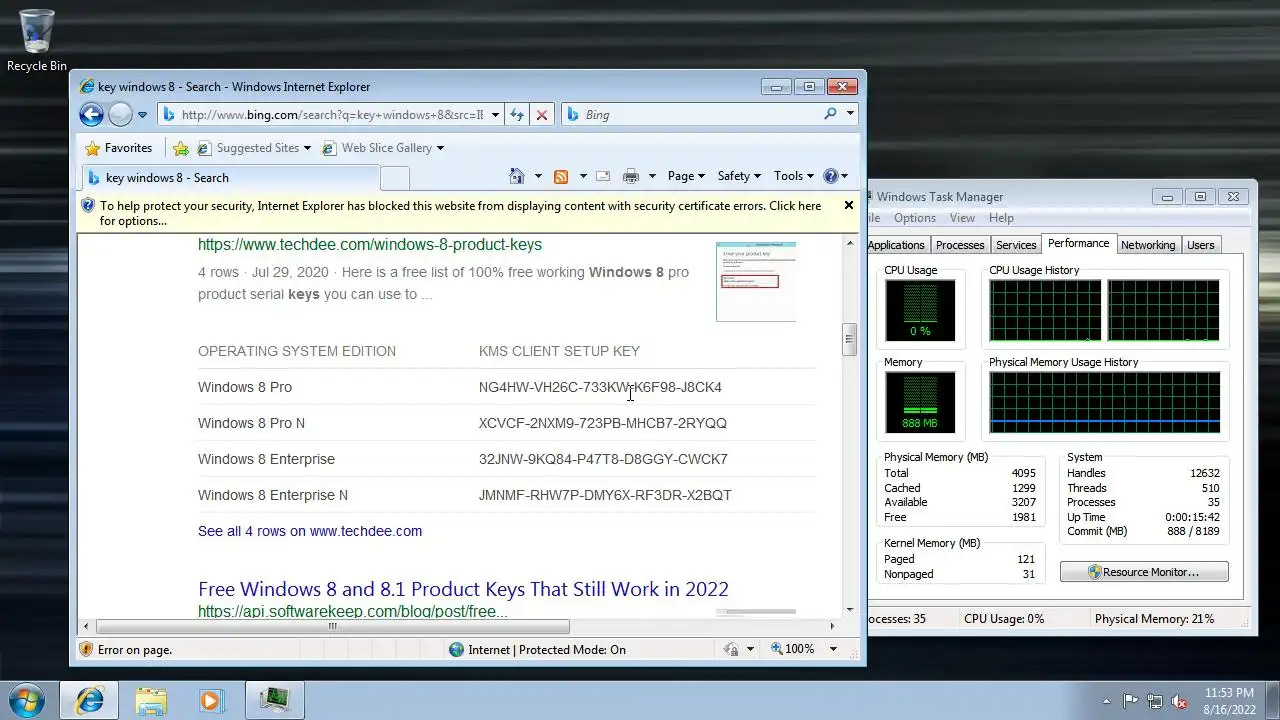Show hidden tray icons arrow
The width and height of the screenshot is (1280, 720).
click(x=1106, y=701)
